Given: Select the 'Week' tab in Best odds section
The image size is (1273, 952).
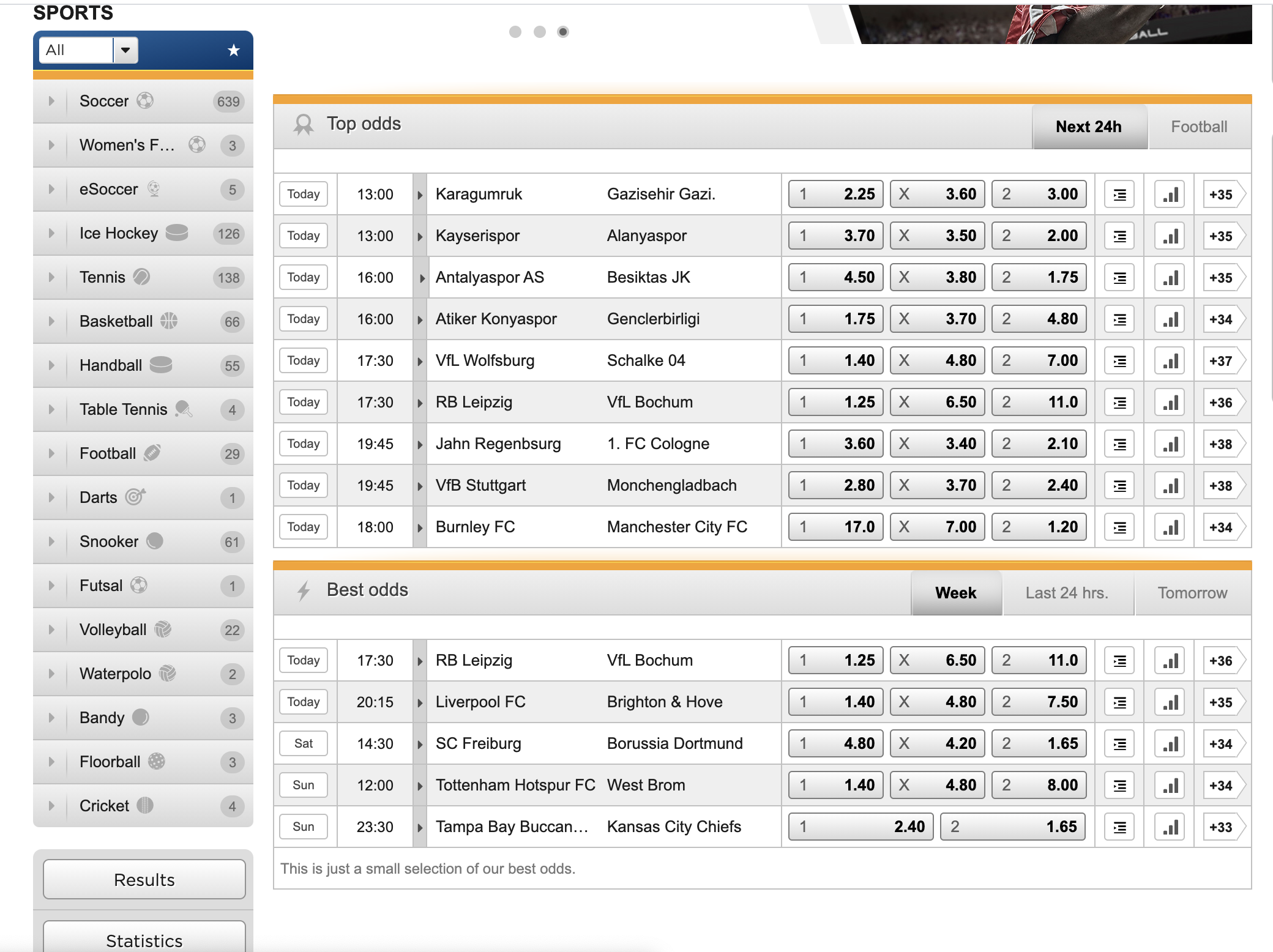Looking at the screenshot, I should [955, 591].
